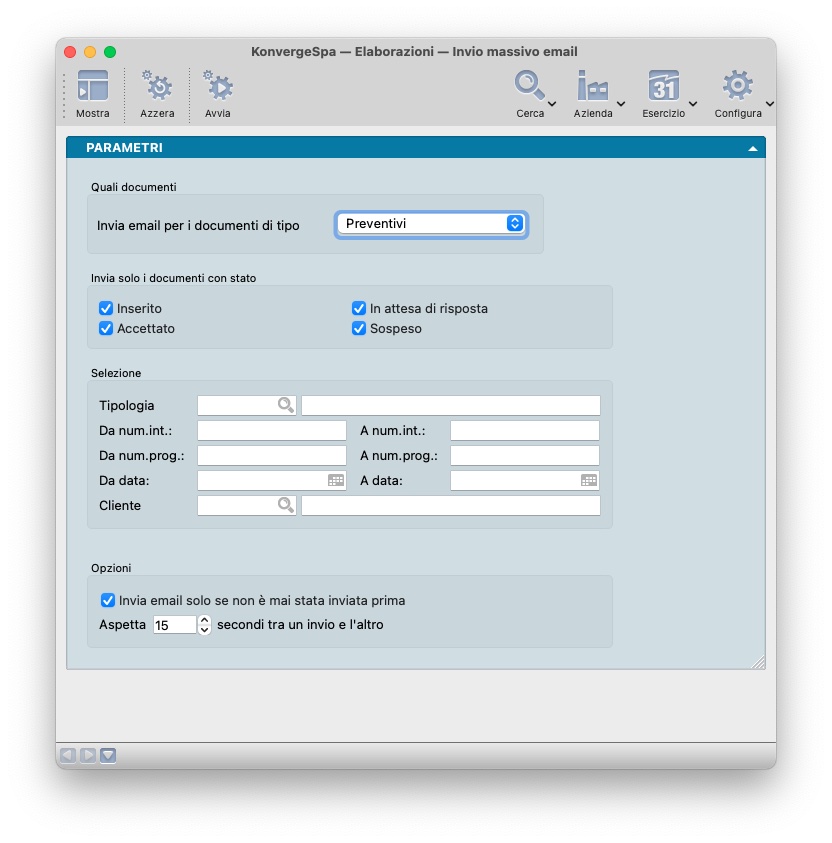This screenshot has height=843, width=832.
Task: Toggle the Sospeso checkbox
Action: [359, 329]
